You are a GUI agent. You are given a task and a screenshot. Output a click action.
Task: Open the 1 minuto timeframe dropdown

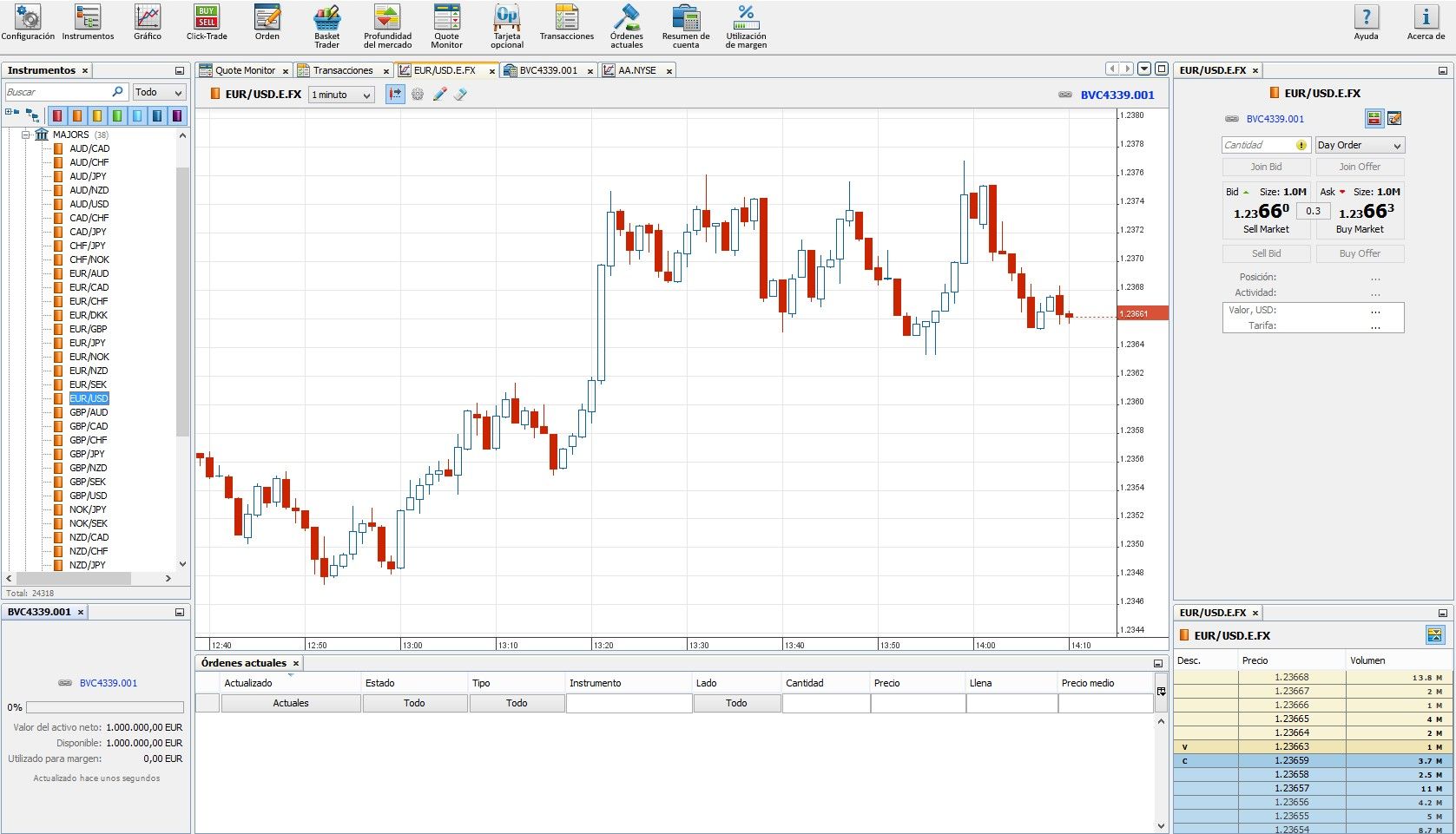[x=340, y=95]
